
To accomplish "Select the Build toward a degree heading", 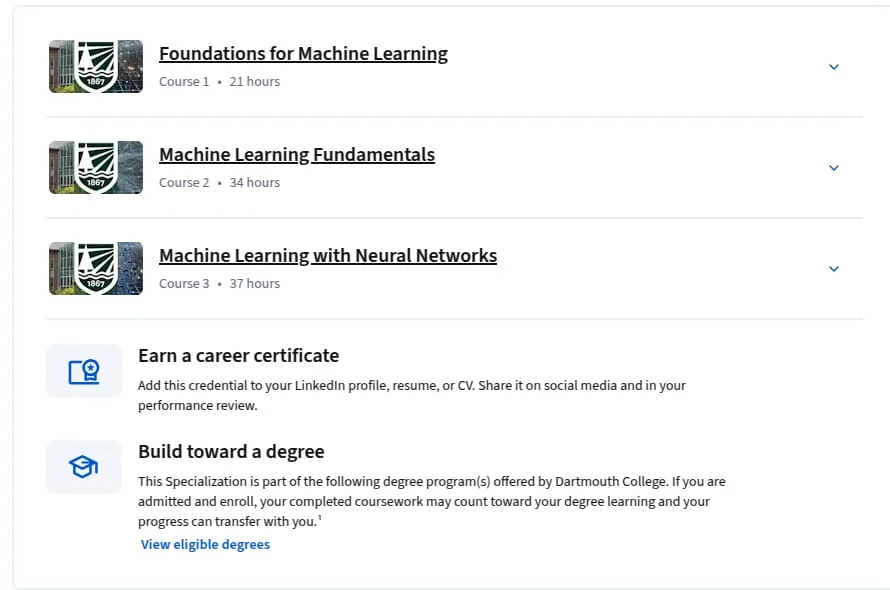I will coord(231,451).
